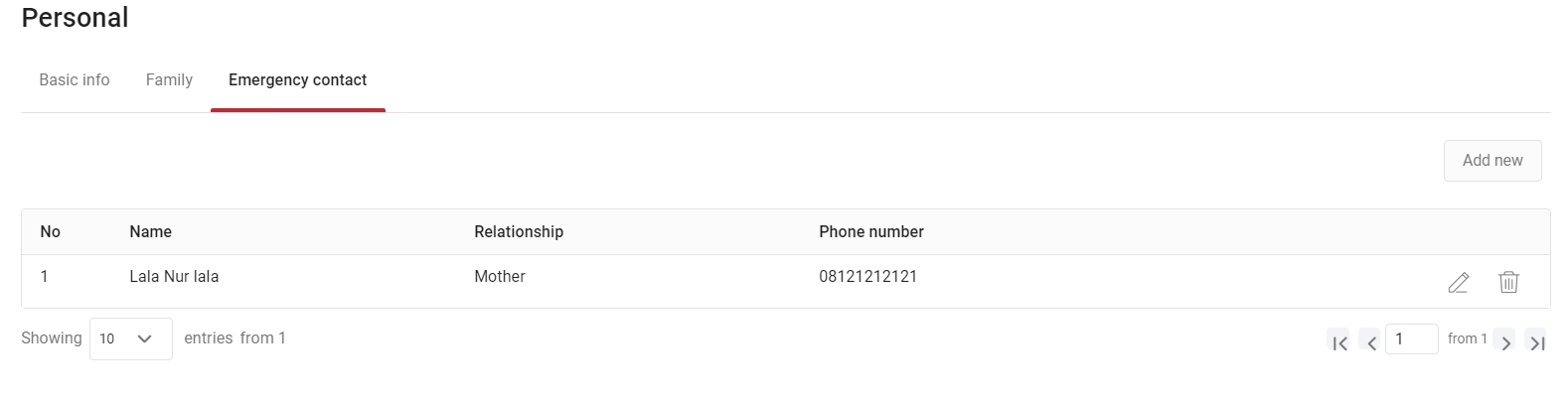This screenshot has width=1568, height=403.
Task: Expand the chevron in the entries selector
Action: pyautogui.click(x=145, y=338)
